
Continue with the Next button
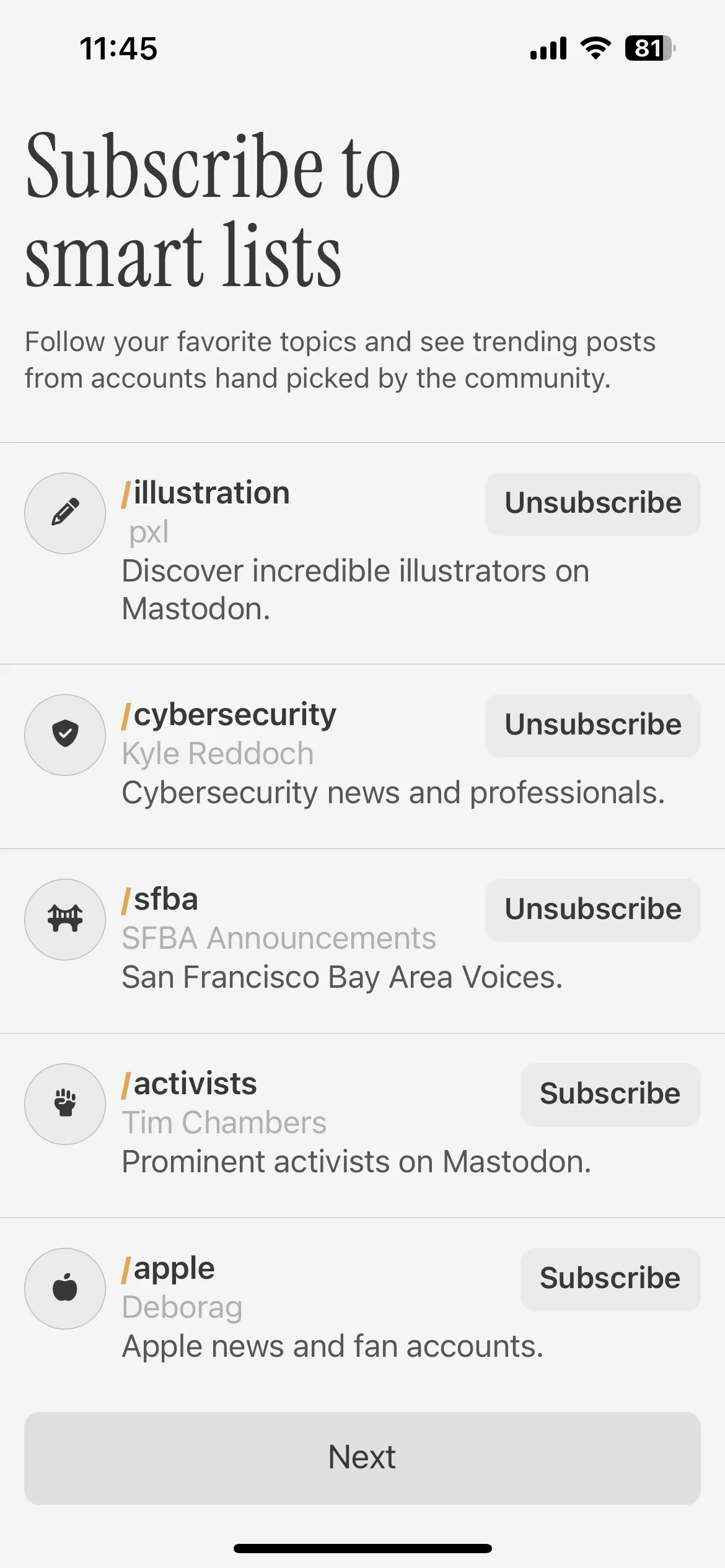click(x=362, y=1458)
